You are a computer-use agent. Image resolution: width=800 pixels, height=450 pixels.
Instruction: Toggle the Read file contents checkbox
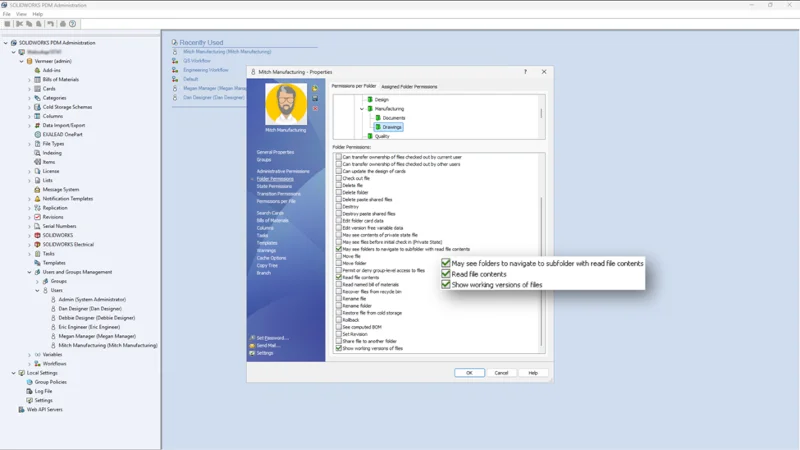pyautogui.click(x=339, y=277)
